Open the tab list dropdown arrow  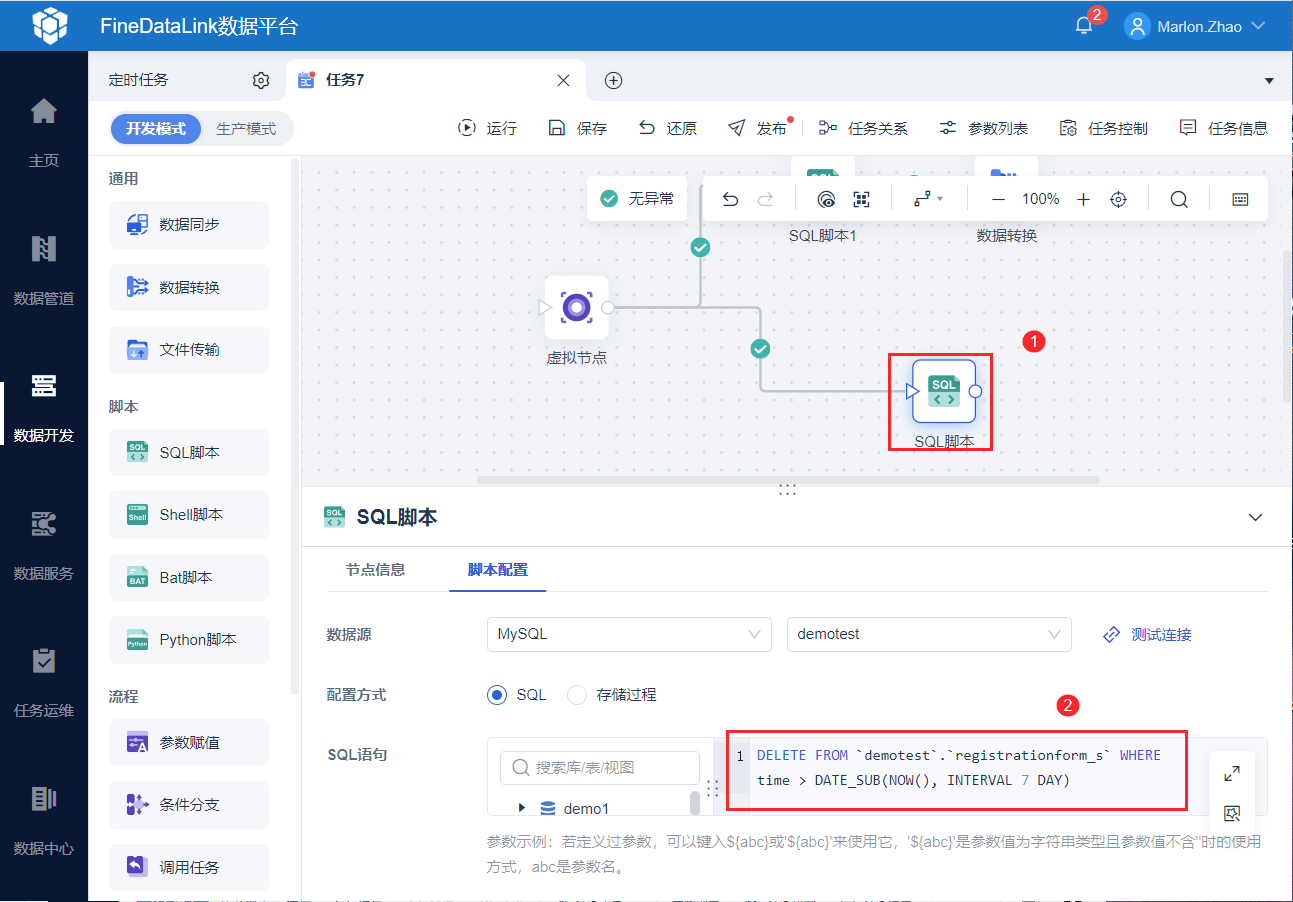1269,81
